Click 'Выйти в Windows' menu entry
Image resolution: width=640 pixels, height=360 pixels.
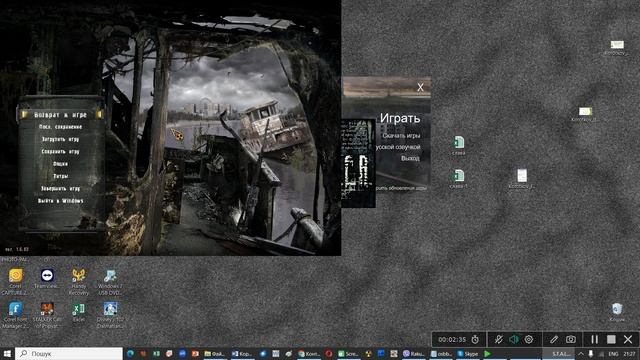(60, 201)
